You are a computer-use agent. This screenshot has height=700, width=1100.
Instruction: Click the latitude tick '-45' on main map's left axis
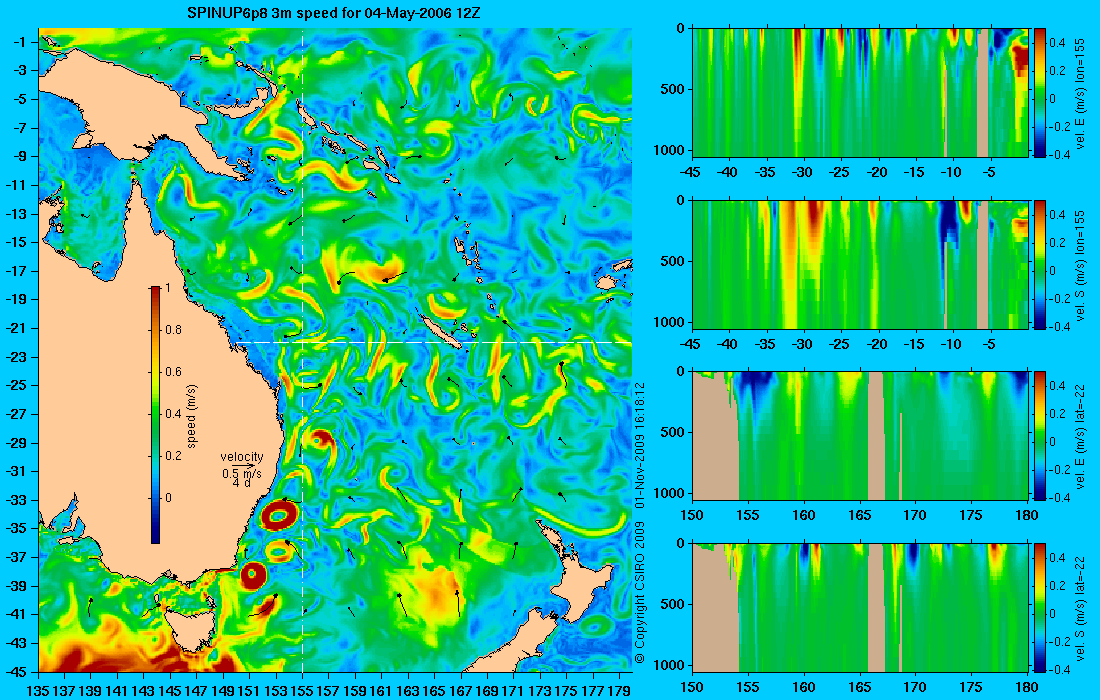click(x=16, y=671)
